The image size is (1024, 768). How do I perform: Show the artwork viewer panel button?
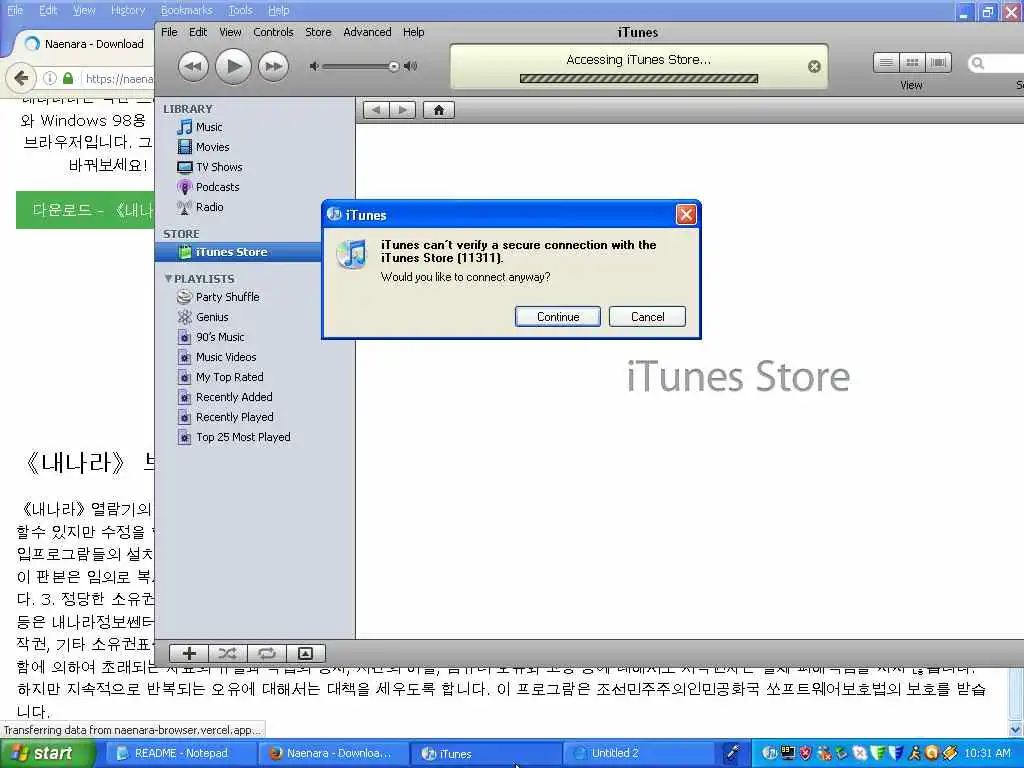(x=305, y=653)
